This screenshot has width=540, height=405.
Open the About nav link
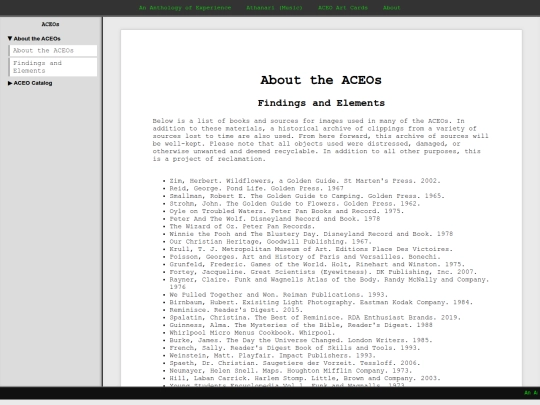tap(392, 8)
